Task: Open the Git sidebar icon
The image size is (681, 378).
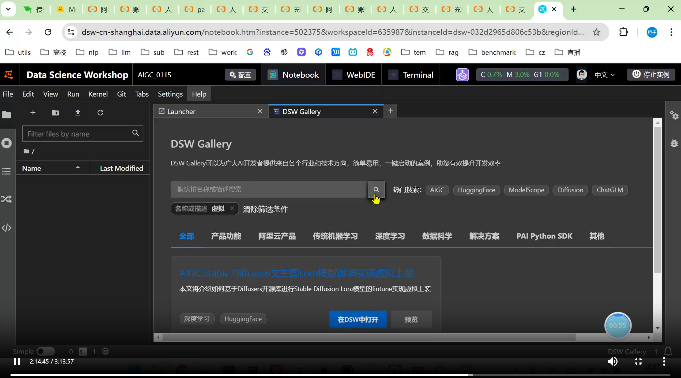Action: point(7,199)
